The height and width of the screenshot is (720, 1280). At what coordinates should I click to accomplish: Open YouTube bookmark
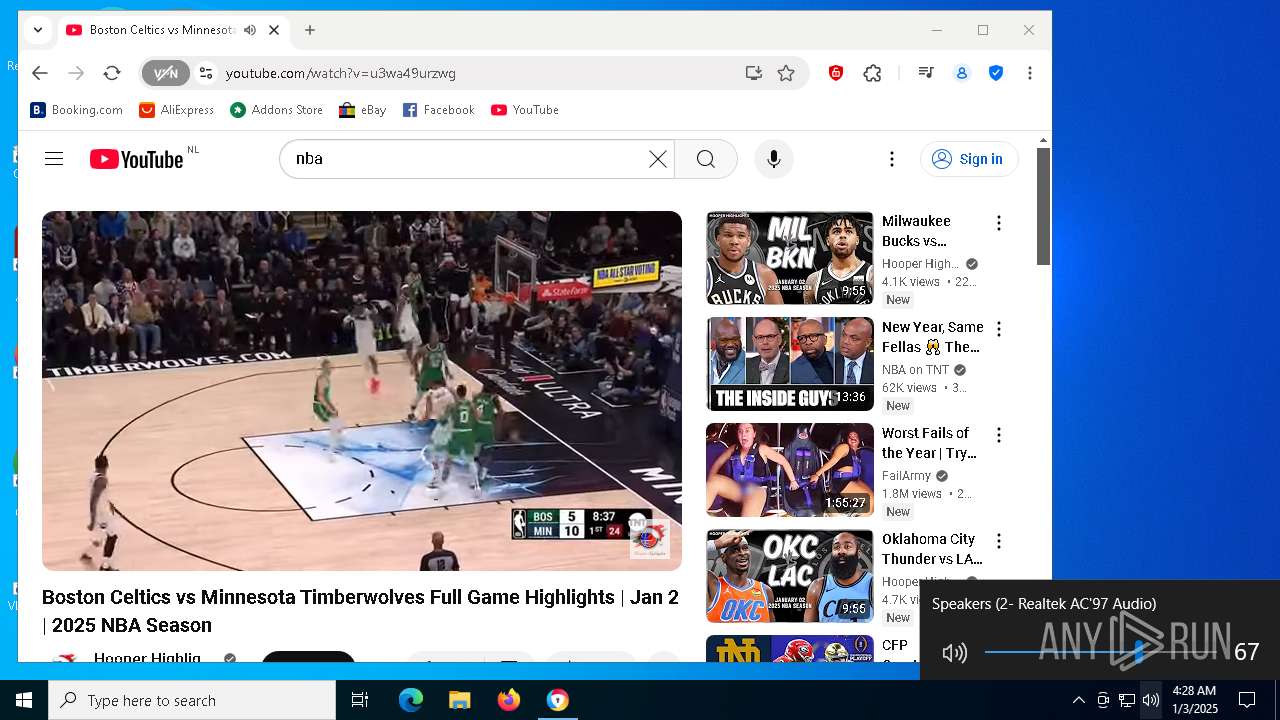(525, 110)
